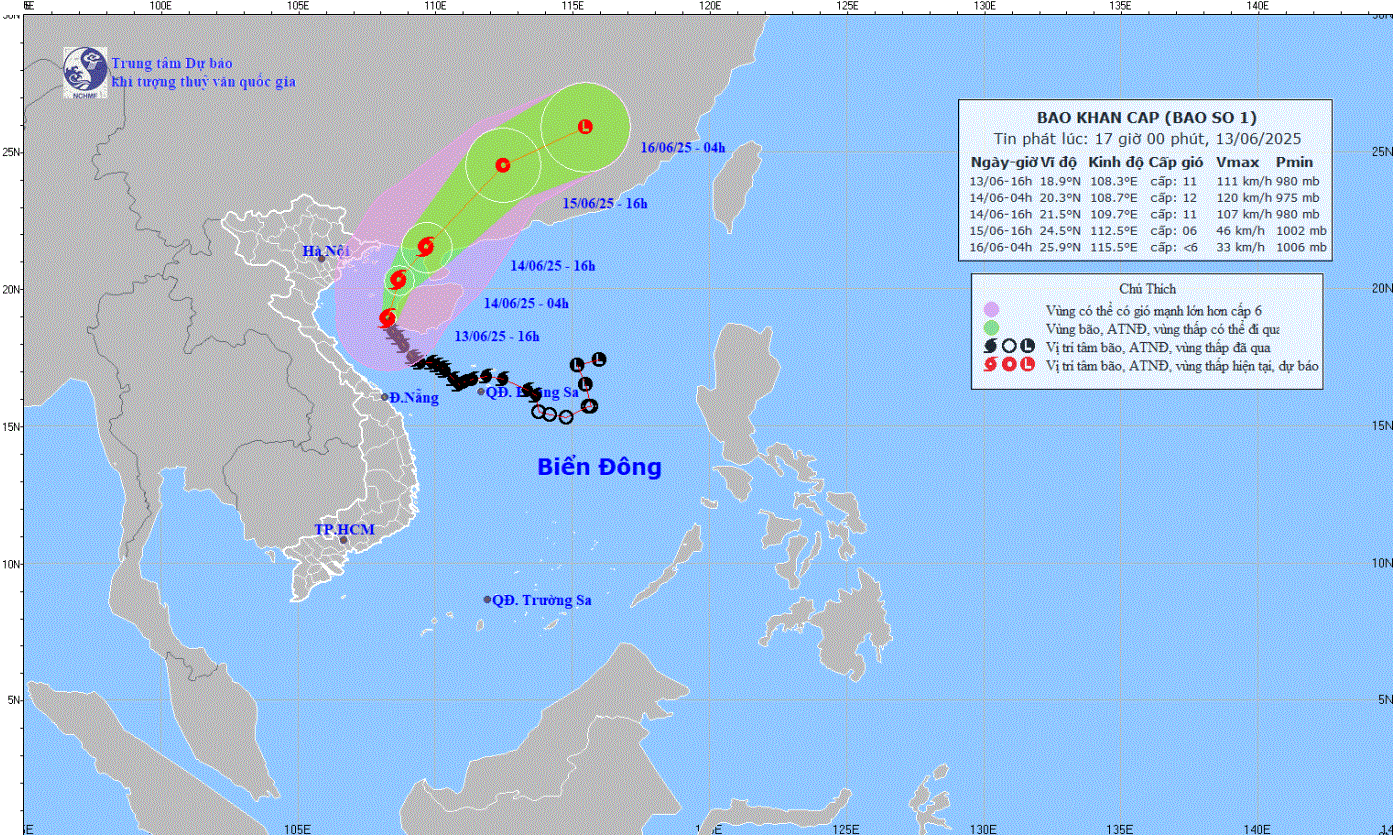The image size is (1395, 838).
Task: Click the '112.5°E' longitude cell
Action: [x=1115, y=231]
